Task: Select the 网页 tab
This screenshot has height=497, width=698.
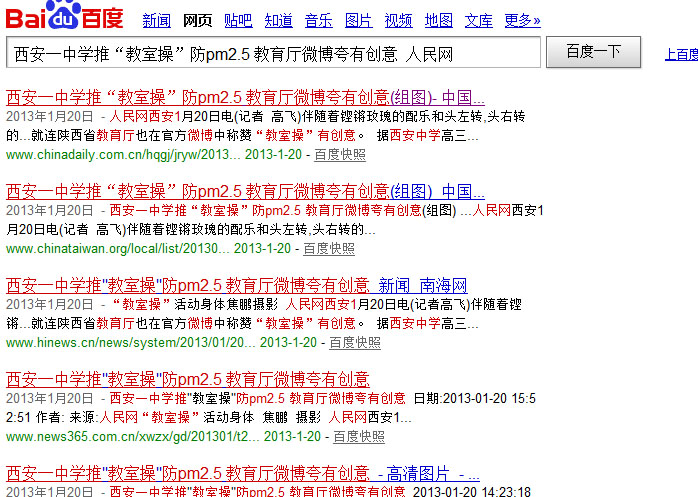Action: tap(197, 20)
